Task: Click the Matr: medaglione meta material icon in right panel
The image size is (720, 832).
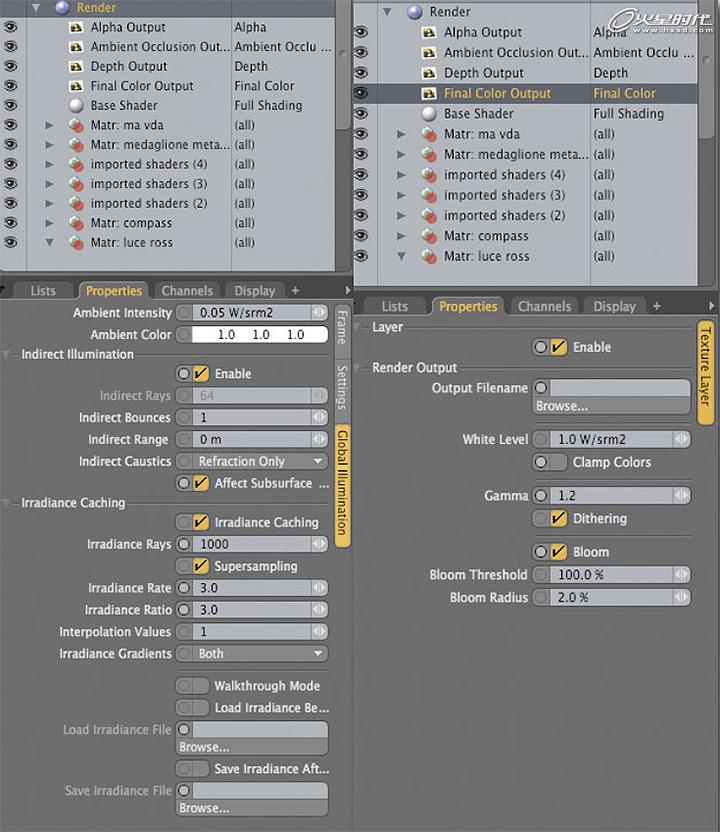Action: tap(429, 155)
